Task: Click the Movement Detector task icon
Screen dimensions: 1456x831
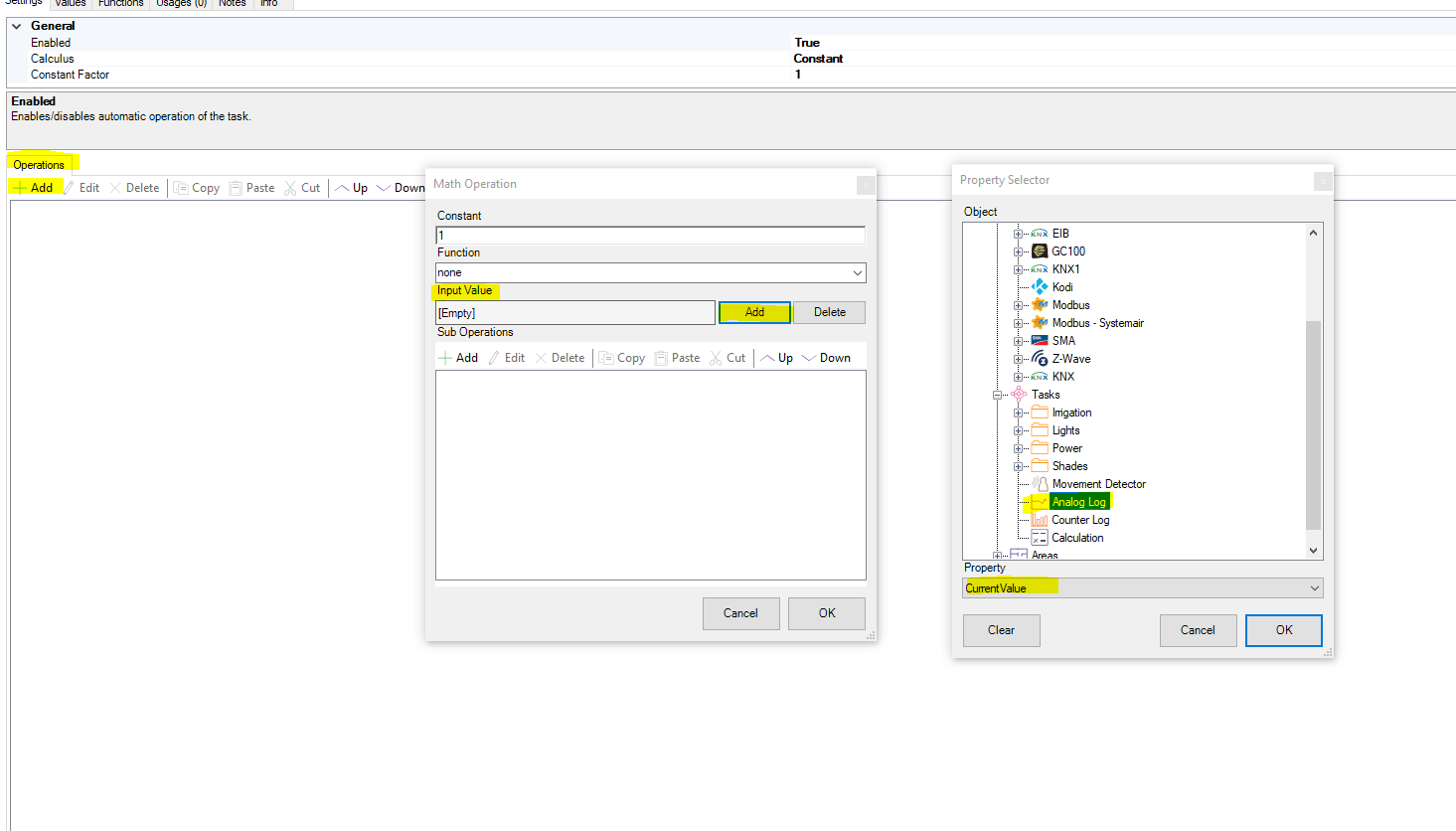Action: pos(1040,484)
